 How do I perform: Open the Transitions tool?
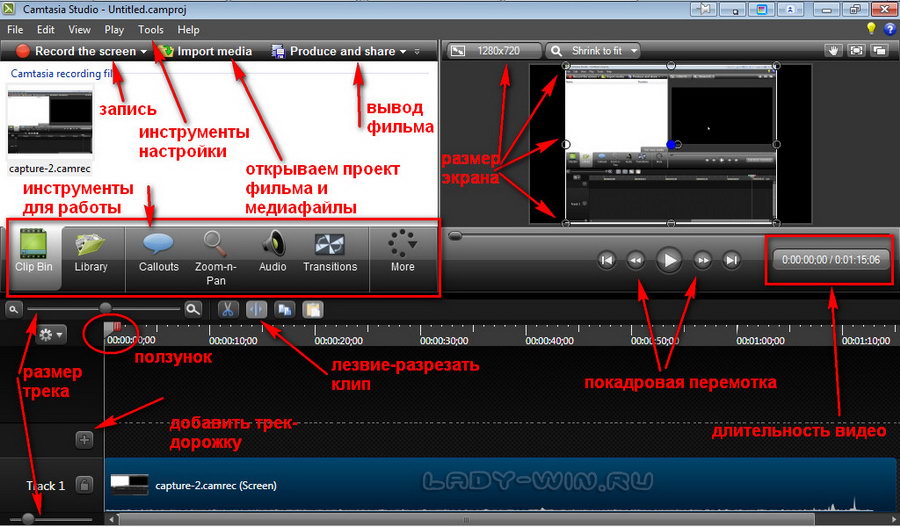point(330,251)
